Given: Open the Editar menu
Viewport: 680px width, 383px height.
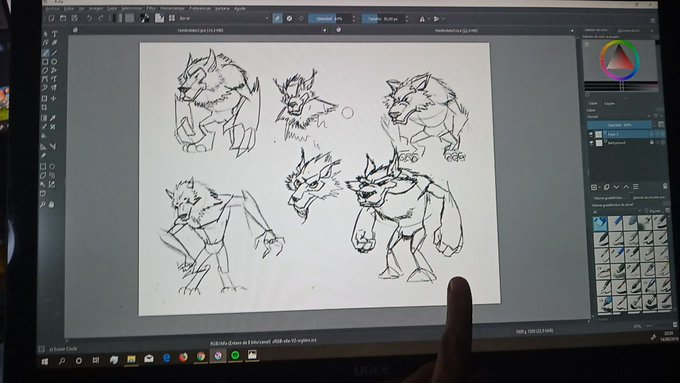Looking at the screenshot, I should click(x=69, y=8).
